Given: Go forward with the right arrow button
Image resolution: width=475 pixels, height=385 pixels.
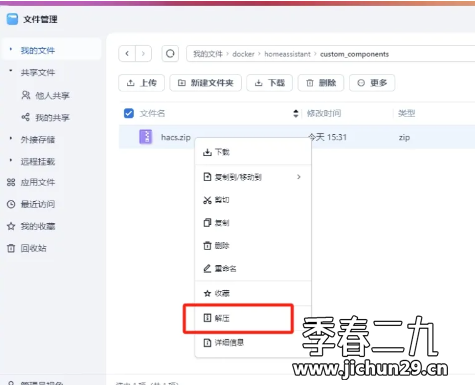Looking at the screenshot, I should click(x=143, y=53).
